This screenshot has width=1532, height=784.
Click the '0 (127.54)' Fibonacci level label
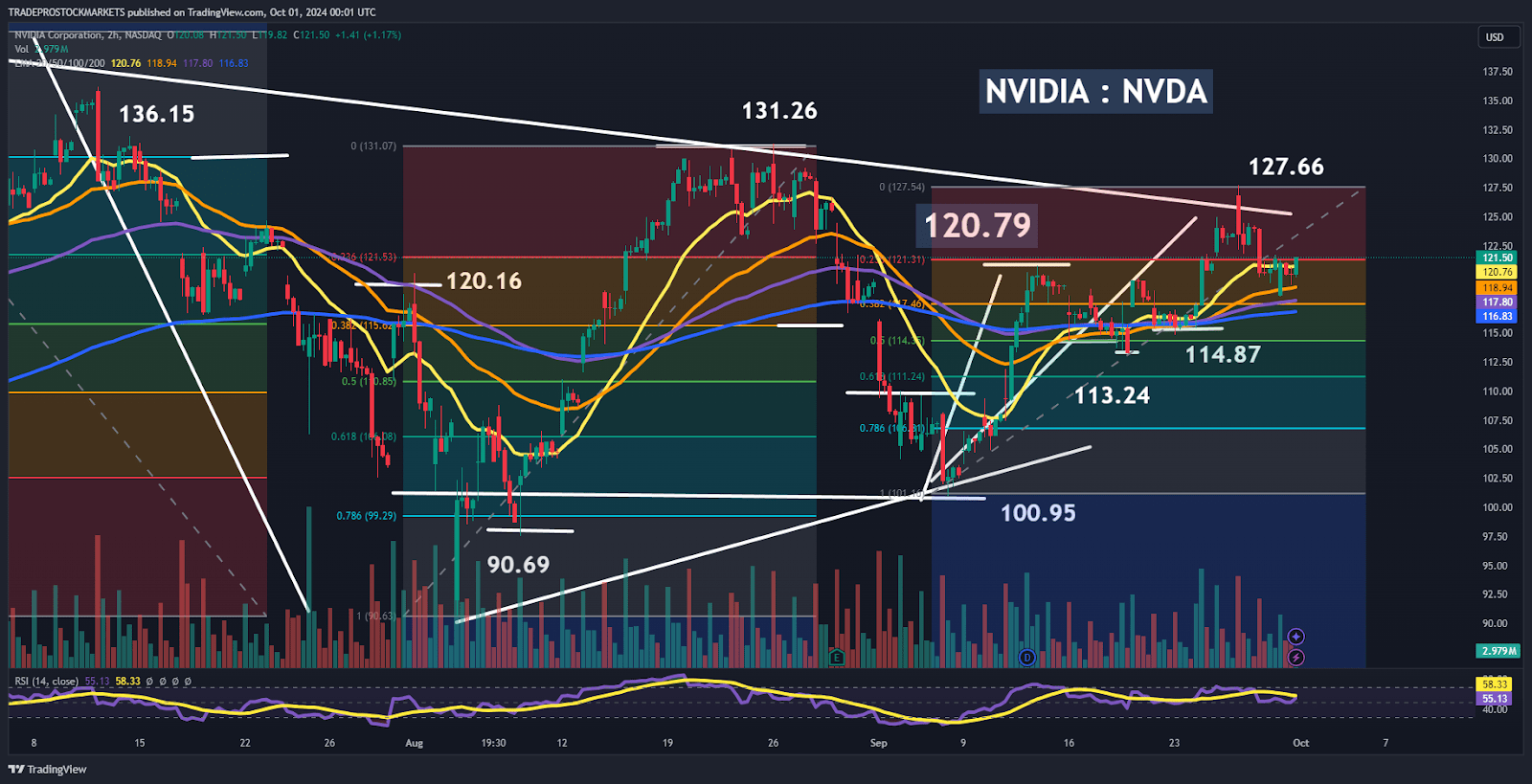tap(902, 187)
